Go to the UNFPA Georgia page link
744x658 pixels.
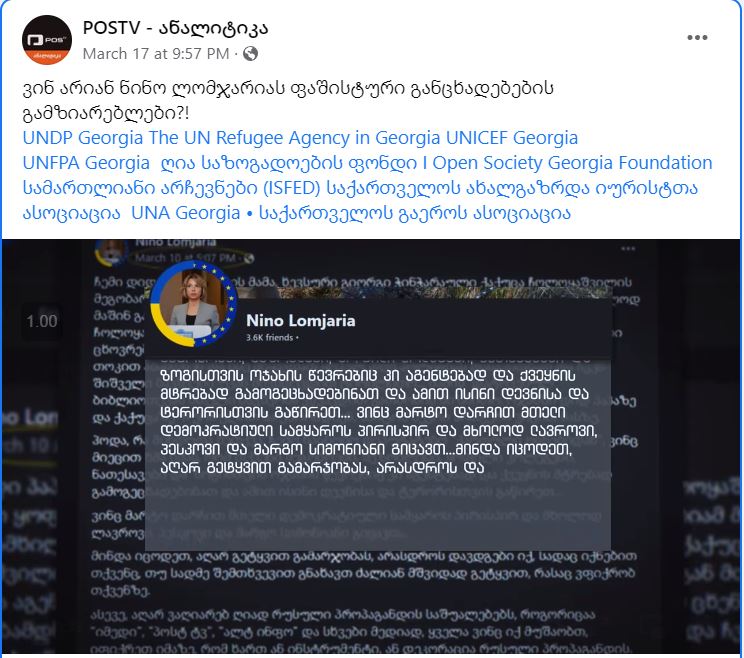tap(86, 163)
